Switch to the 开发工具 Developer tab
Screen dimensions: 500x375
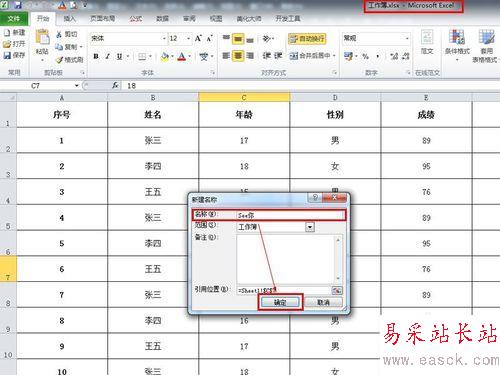click(288, 19)
